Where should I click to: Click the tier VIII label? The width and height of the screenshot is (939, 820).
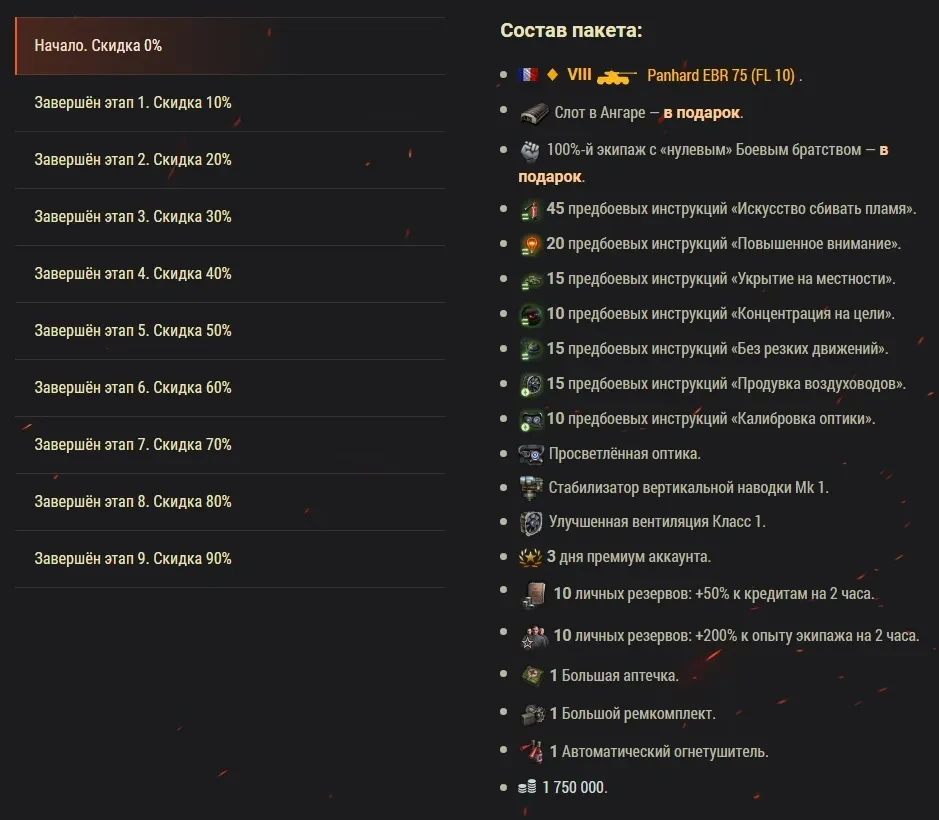579,75
